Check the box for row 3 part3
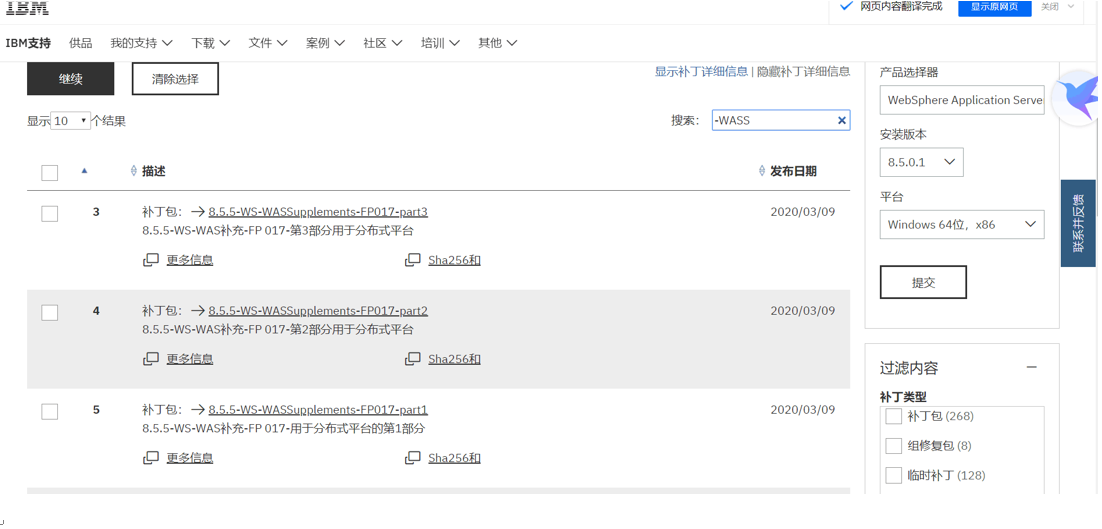This screenshot has width=1102, height=529. tap(49, 214)
